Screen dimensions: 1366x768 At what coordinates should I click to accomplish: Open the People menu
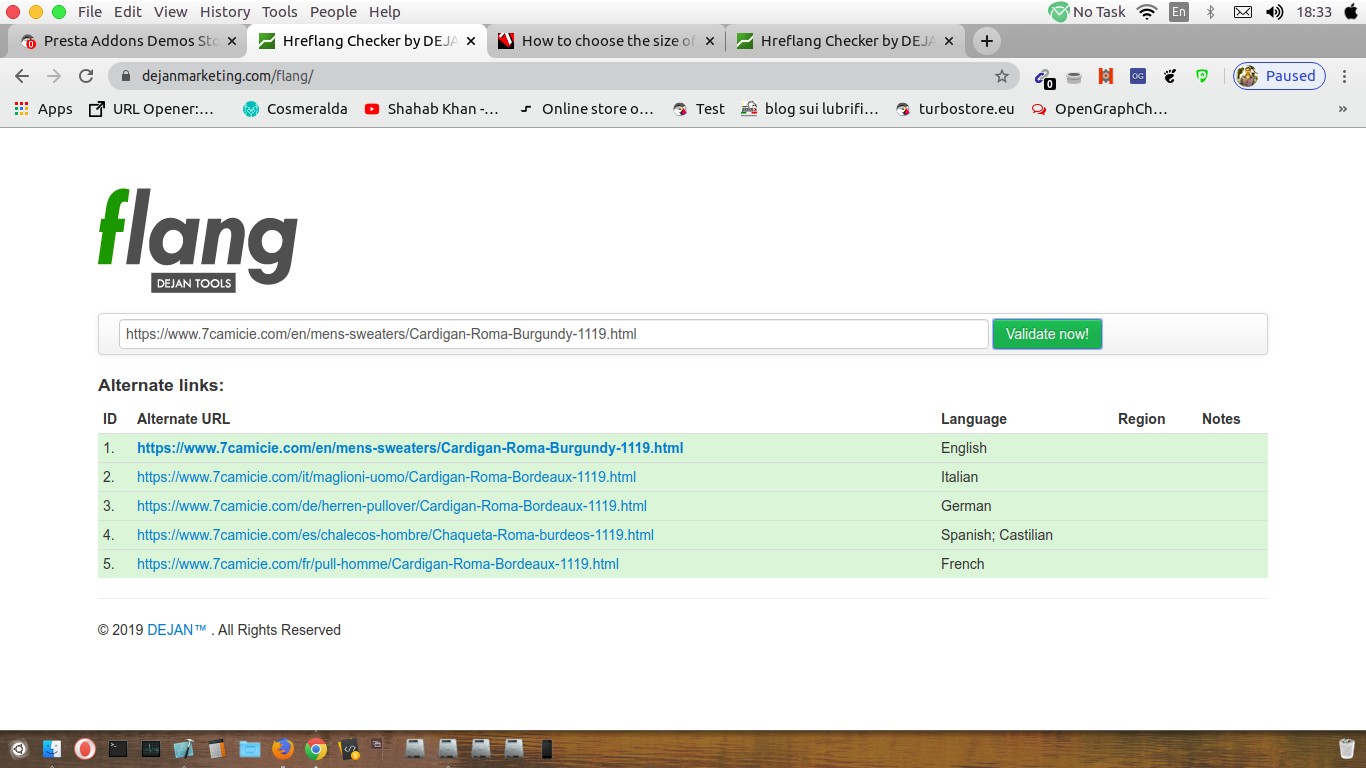[x=333, y=12]
